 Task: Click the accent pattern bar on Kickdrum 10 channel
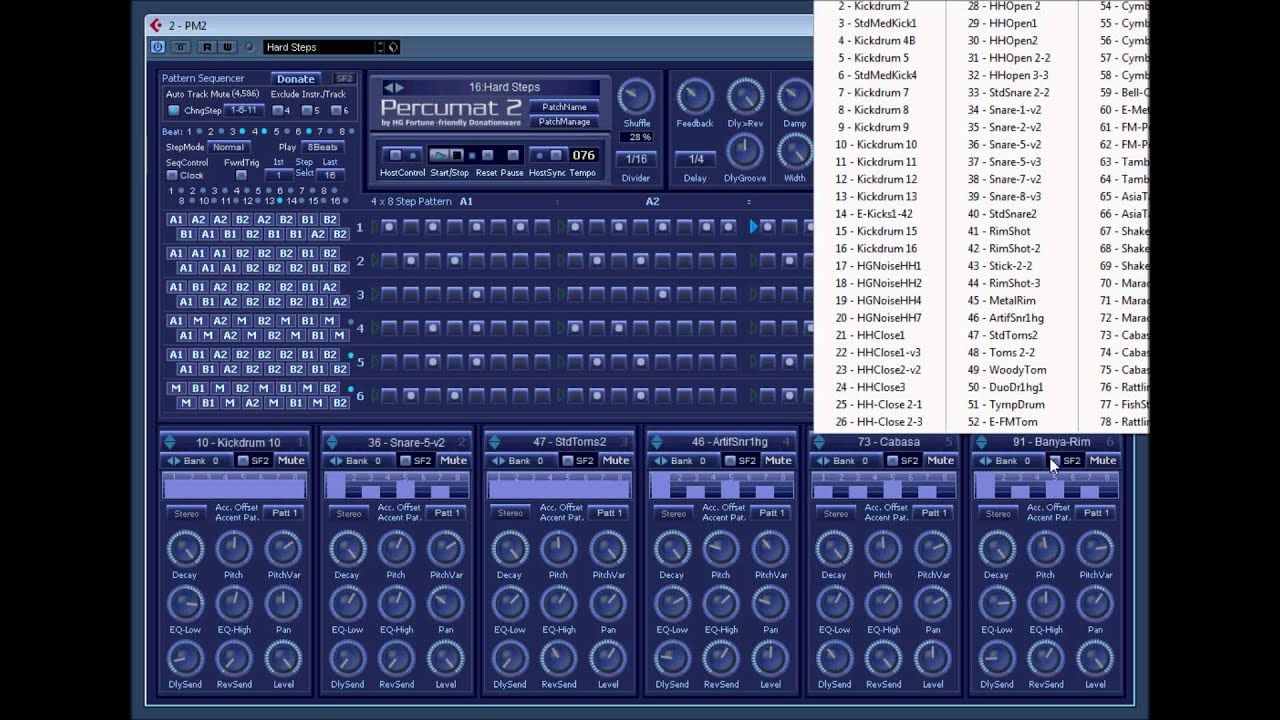[234, 485]
